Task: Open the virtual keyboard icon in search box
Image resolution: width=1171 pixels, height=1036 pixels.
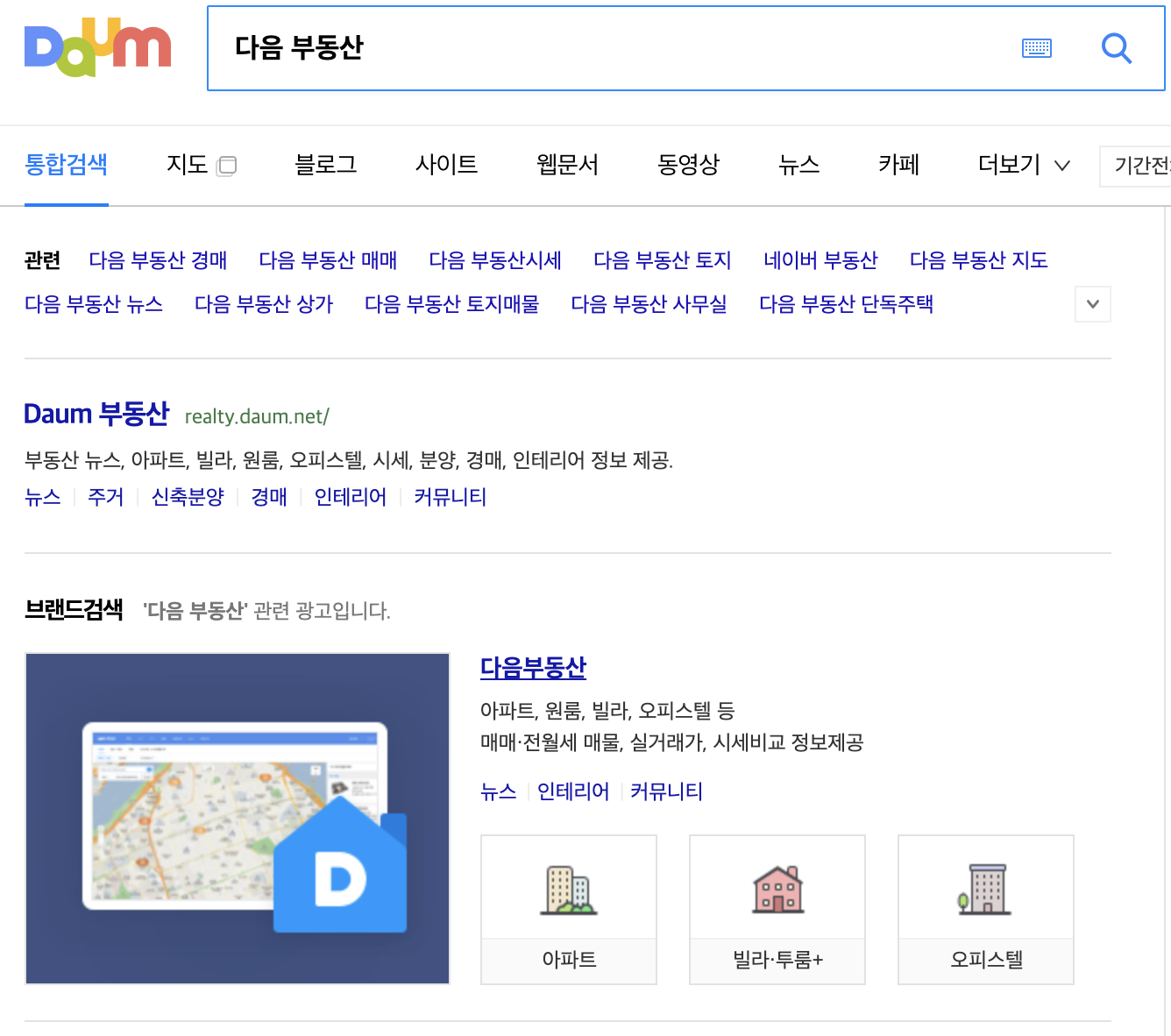Action: coord(1037,48)
